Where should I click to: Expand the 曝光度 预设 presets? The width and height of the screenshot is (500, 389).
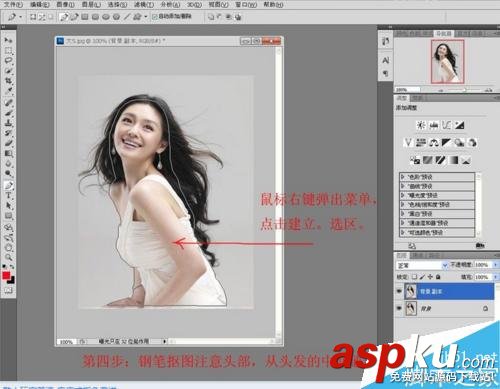[x=403, y=195]
